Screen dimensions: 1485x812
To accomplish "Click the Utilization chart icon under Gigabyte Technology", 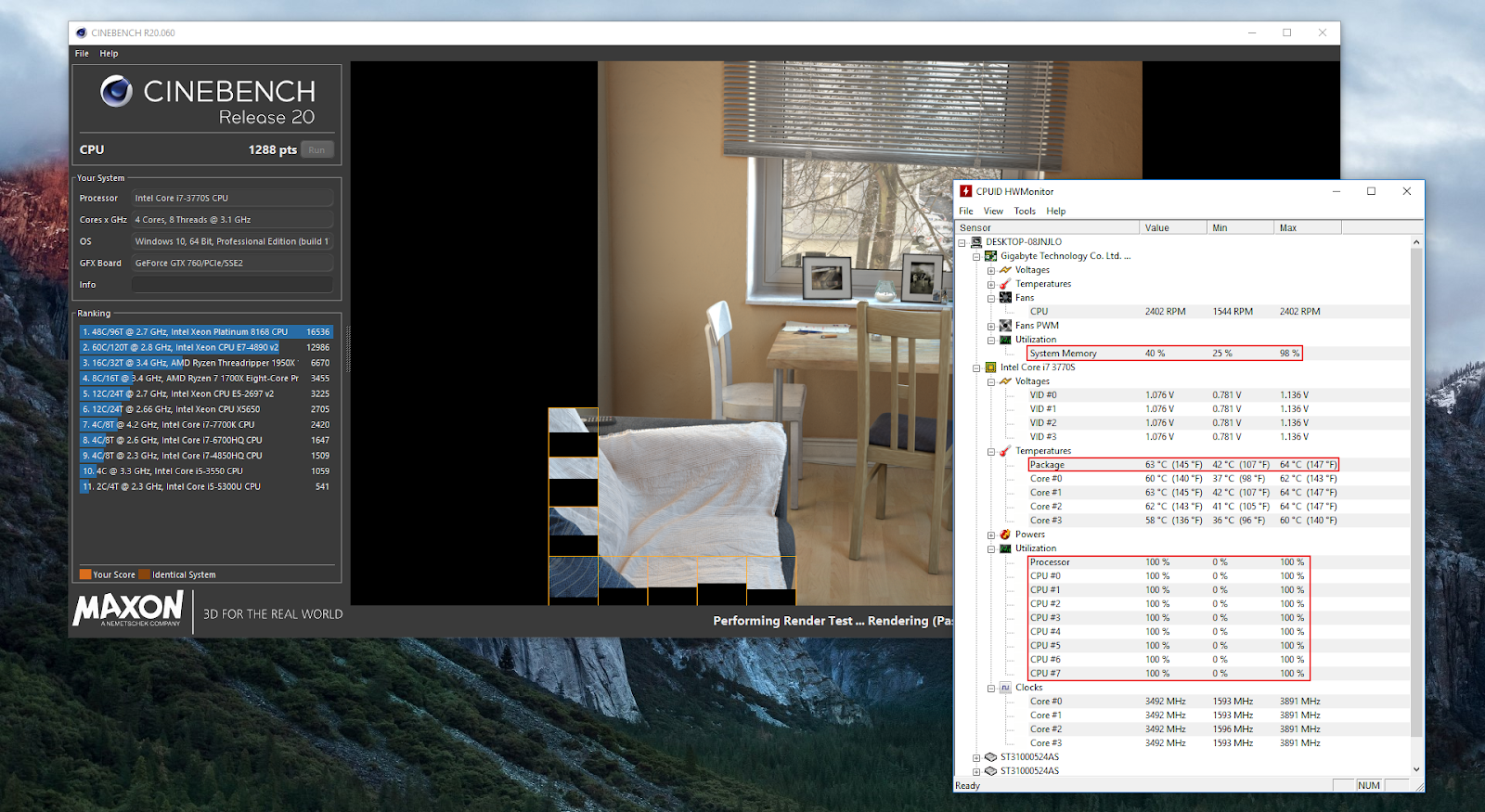I will 1005,340.
